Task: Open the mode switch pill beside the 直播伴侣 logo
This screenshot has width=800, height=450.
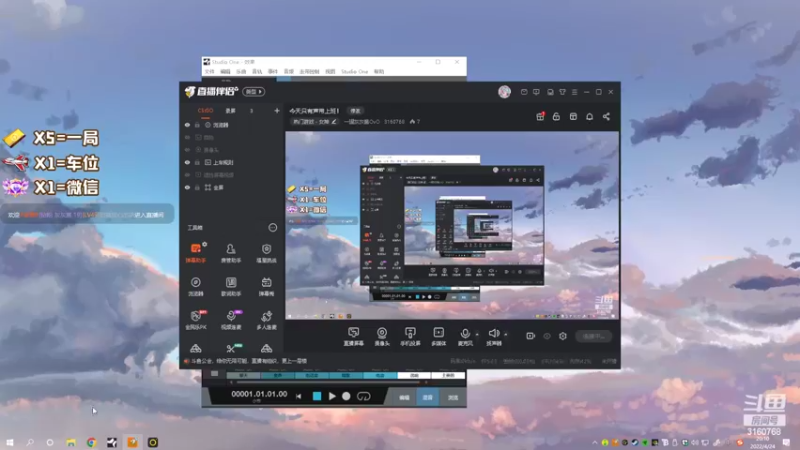Action: pyautogui.click(x=254, y=92)
